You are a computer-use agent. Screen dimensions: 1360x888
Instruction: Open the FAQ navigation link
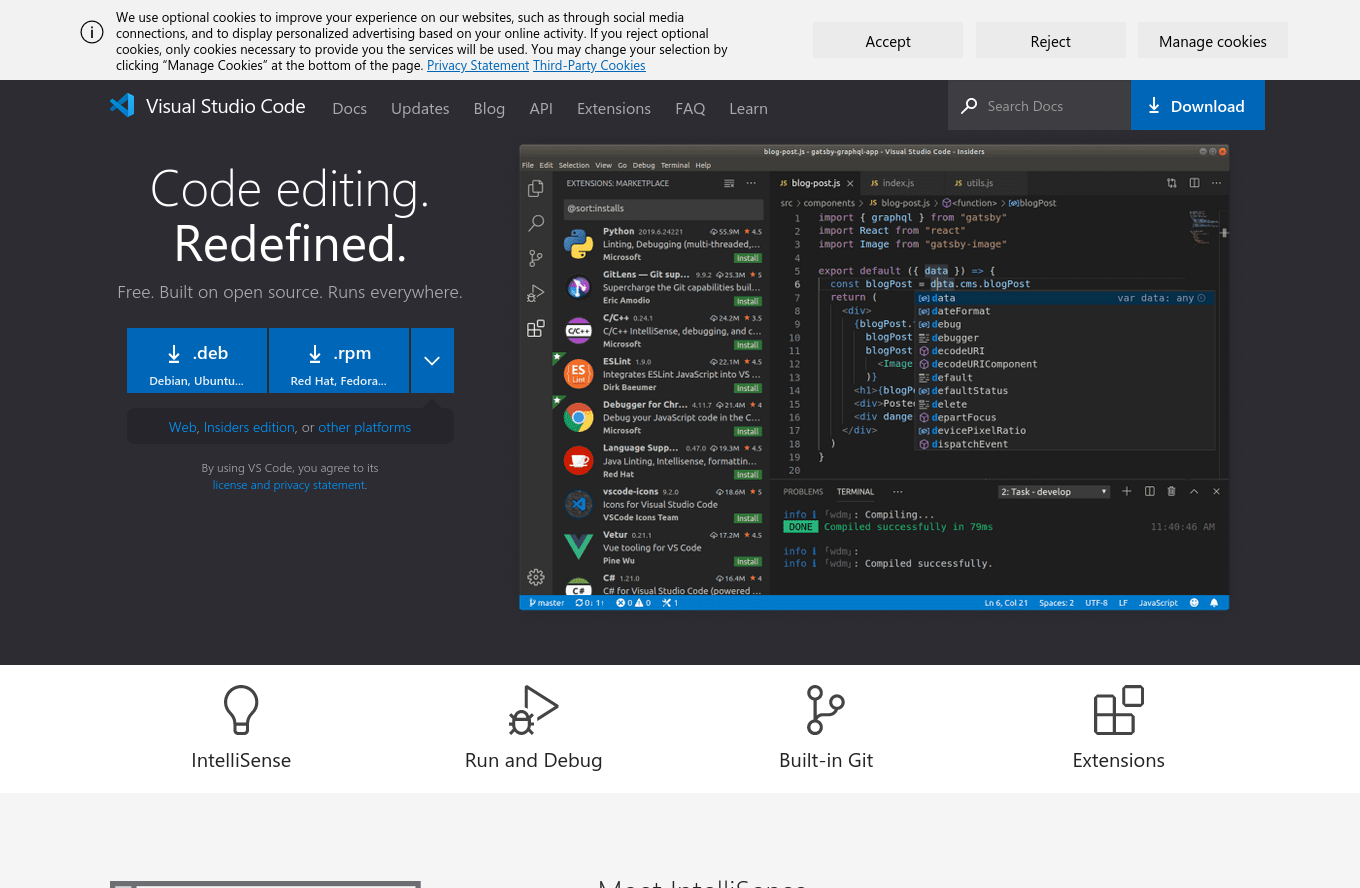pos(690,108)
